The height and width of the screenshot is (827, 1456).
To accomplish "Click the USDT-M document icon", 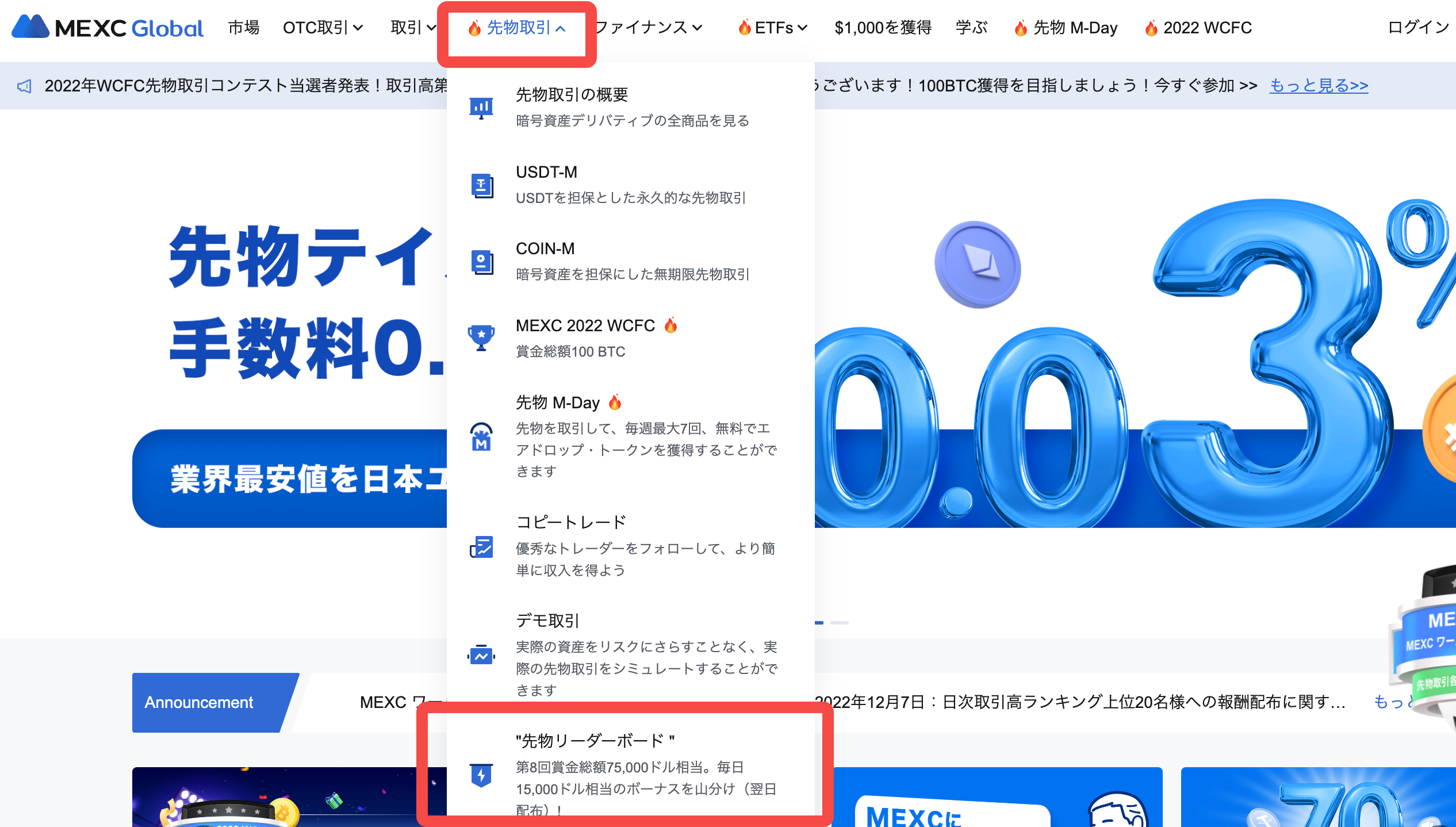I will [482, 185].
